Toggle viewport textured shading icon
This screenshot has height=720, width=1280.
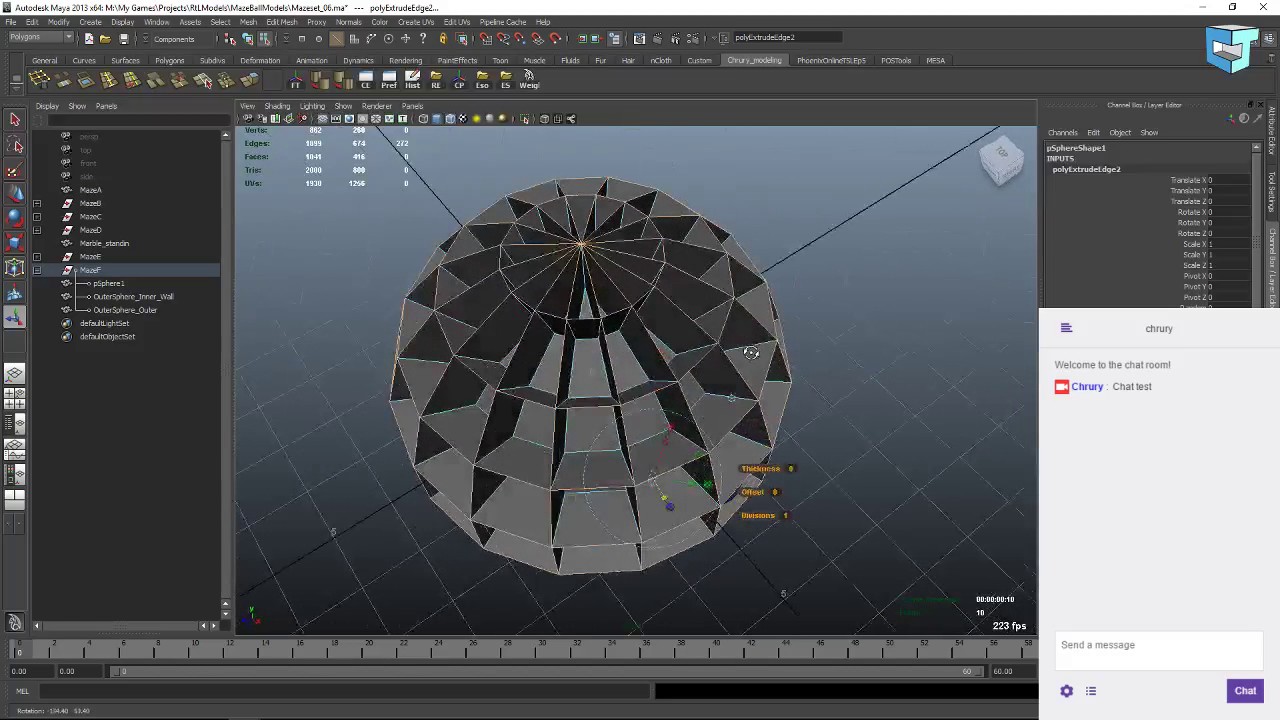(463, 119)
